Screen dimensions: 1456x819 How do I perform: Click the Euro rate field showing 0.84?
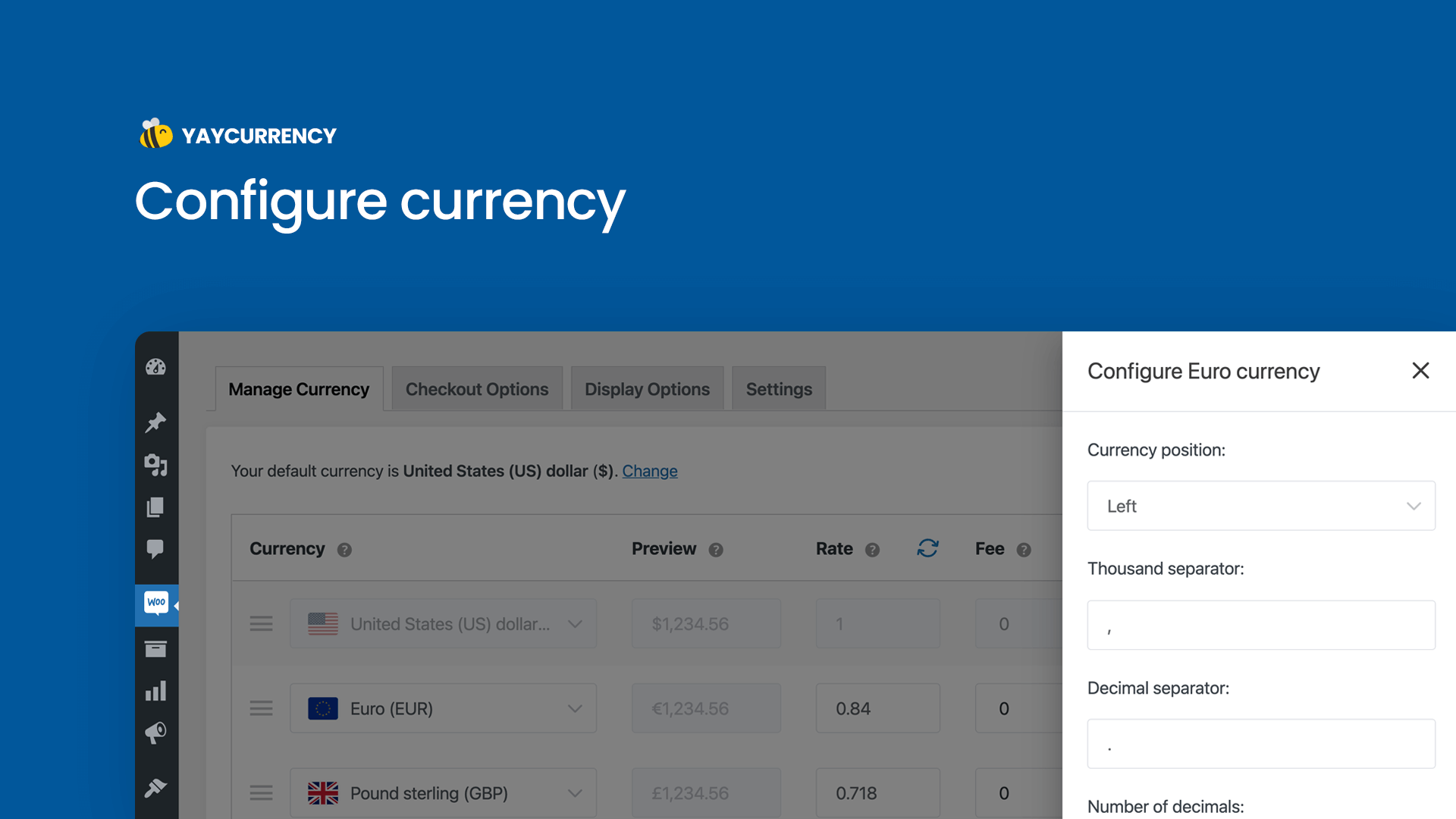tap(877, 708)
